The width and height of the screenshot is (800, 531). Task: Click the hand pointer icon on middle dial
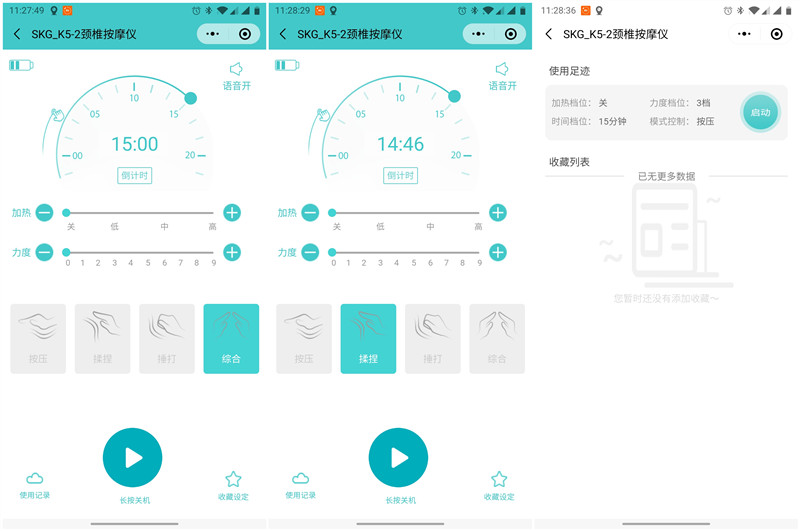(x=323, y=115)
